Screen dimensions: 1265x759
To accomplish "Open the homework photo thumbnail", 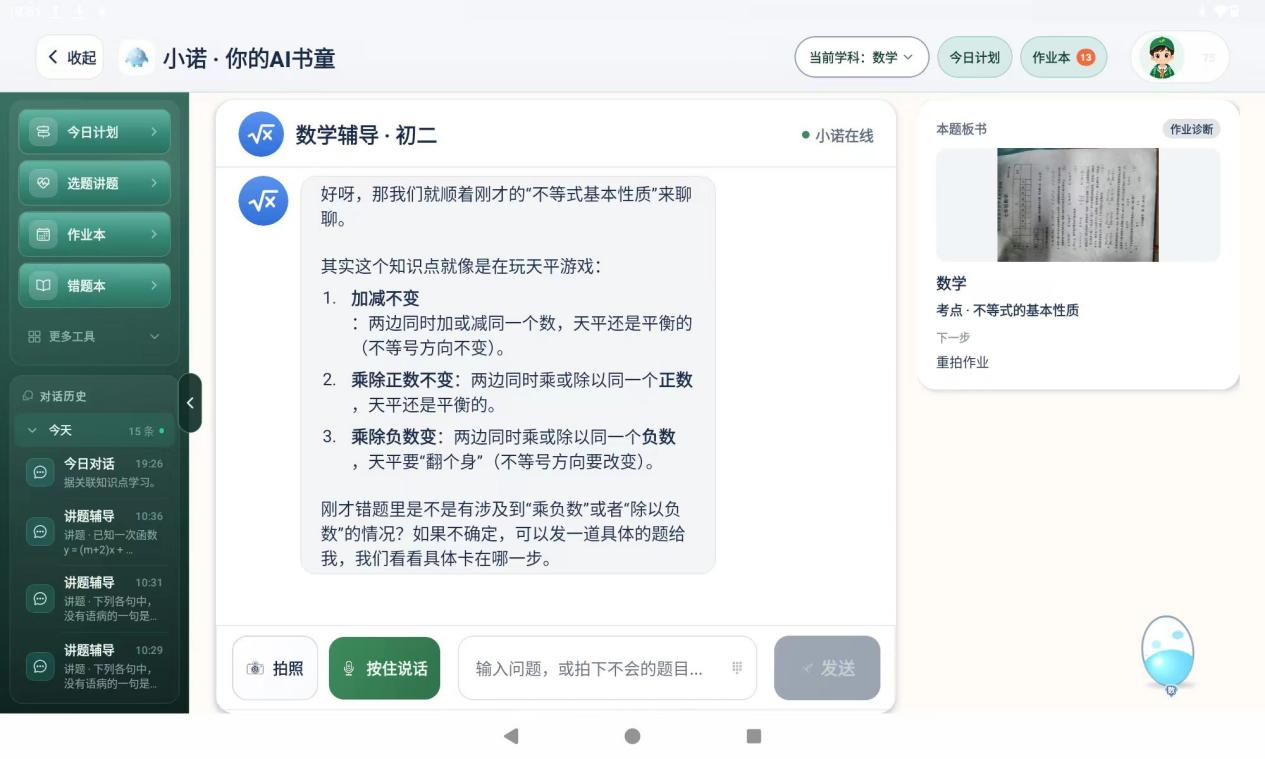I will click(x=1078, y=205).
